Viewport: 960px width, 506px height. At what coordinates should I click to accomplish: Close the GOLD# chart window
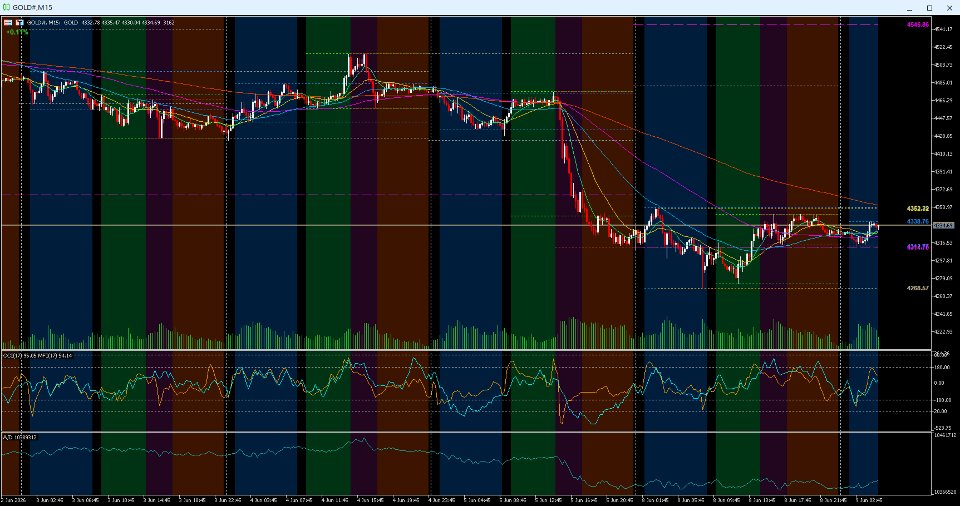tap(949, 7)
